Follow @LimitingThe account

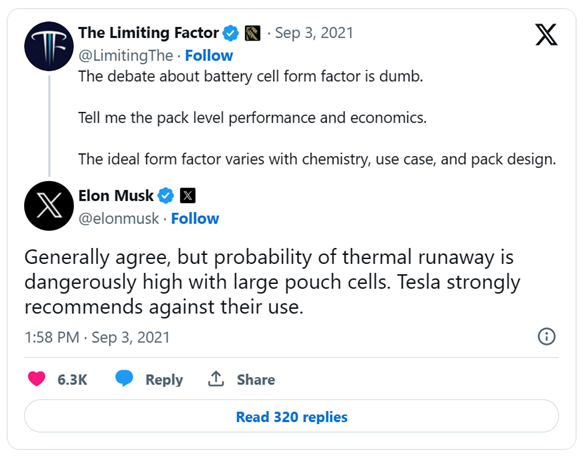coord(209,55)
